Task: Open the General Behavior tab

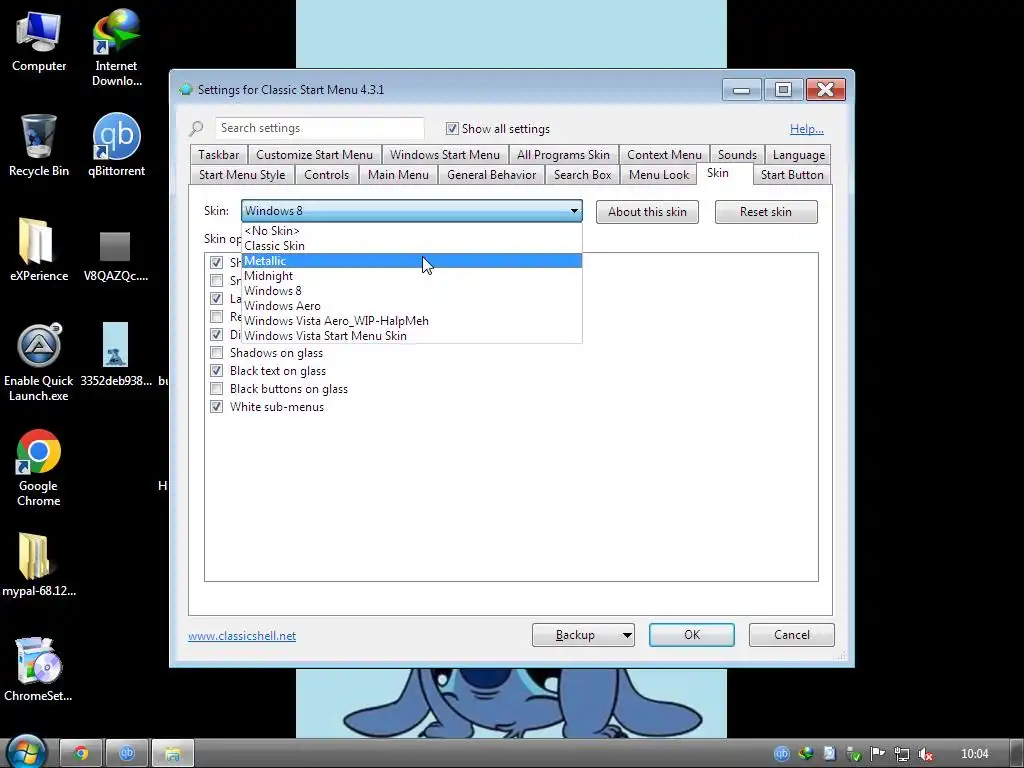Action: (491, 175)
